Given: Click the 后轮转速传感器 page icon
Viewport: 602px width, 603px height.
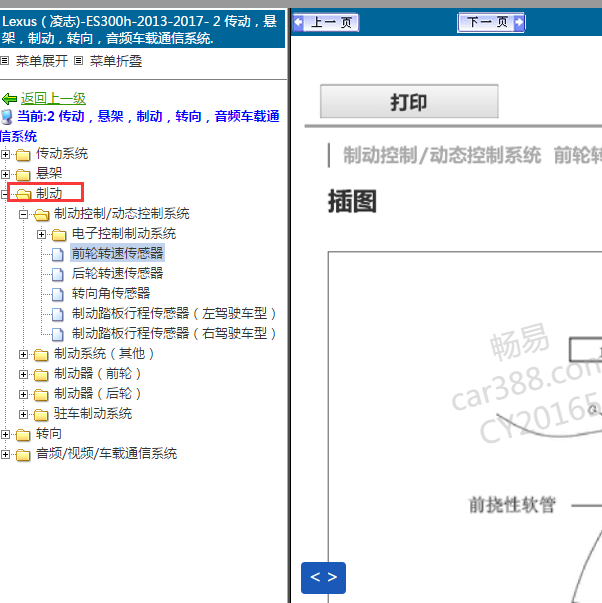Looking at the screenshot, I should (x=58, y=274).
